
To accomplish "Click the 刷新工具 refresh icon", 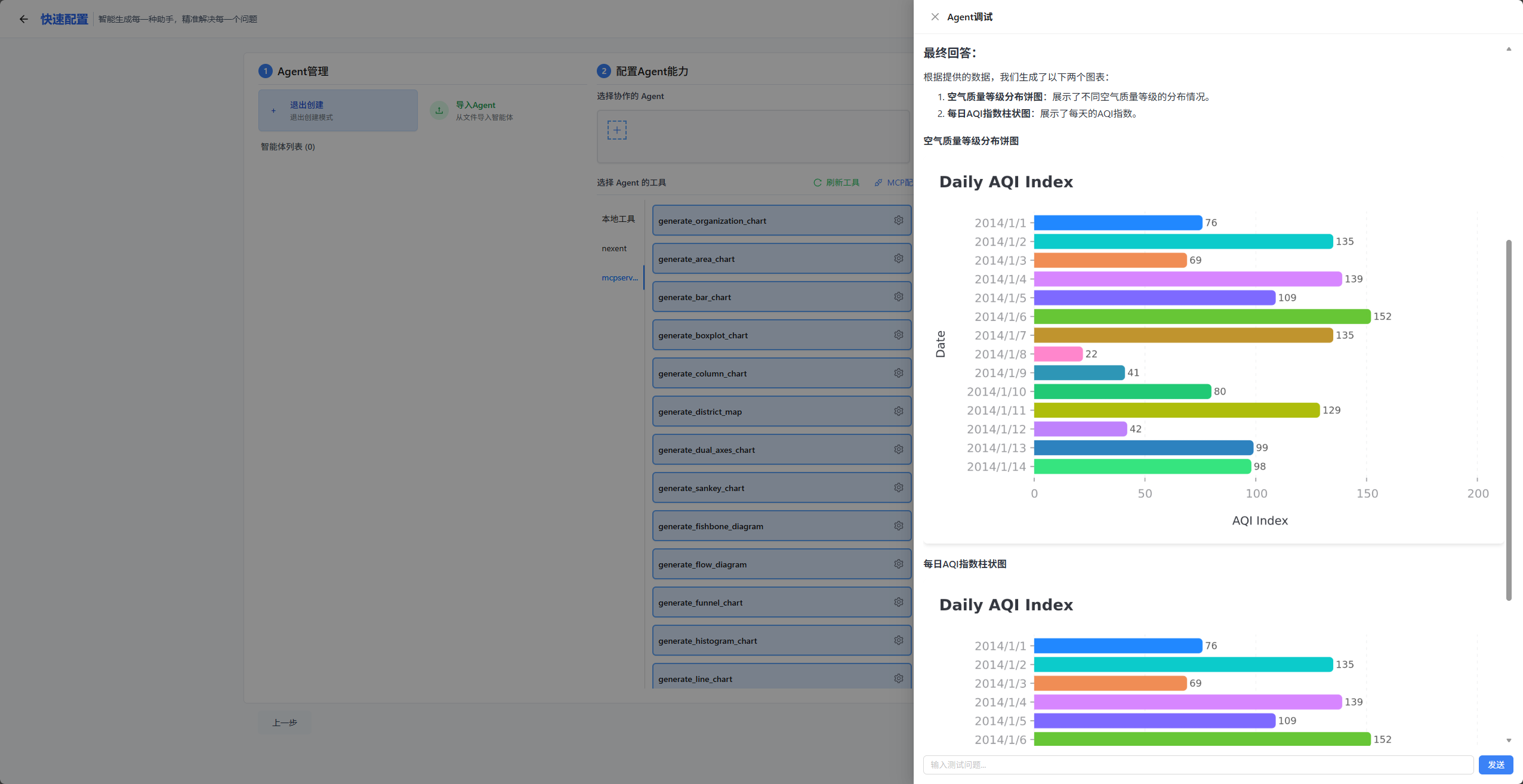I will click(x=817, y=183).
